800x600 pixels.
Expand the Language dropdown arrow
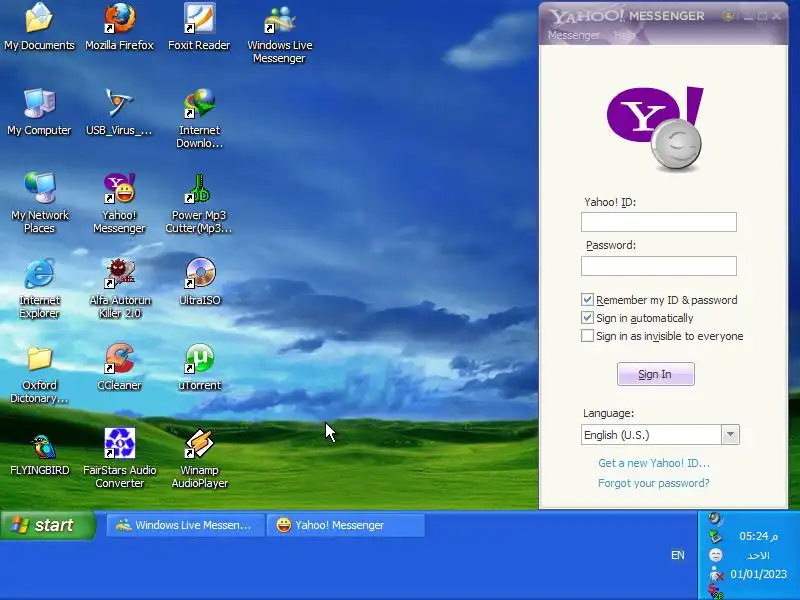pyautogui.click(x=730, y=435)
